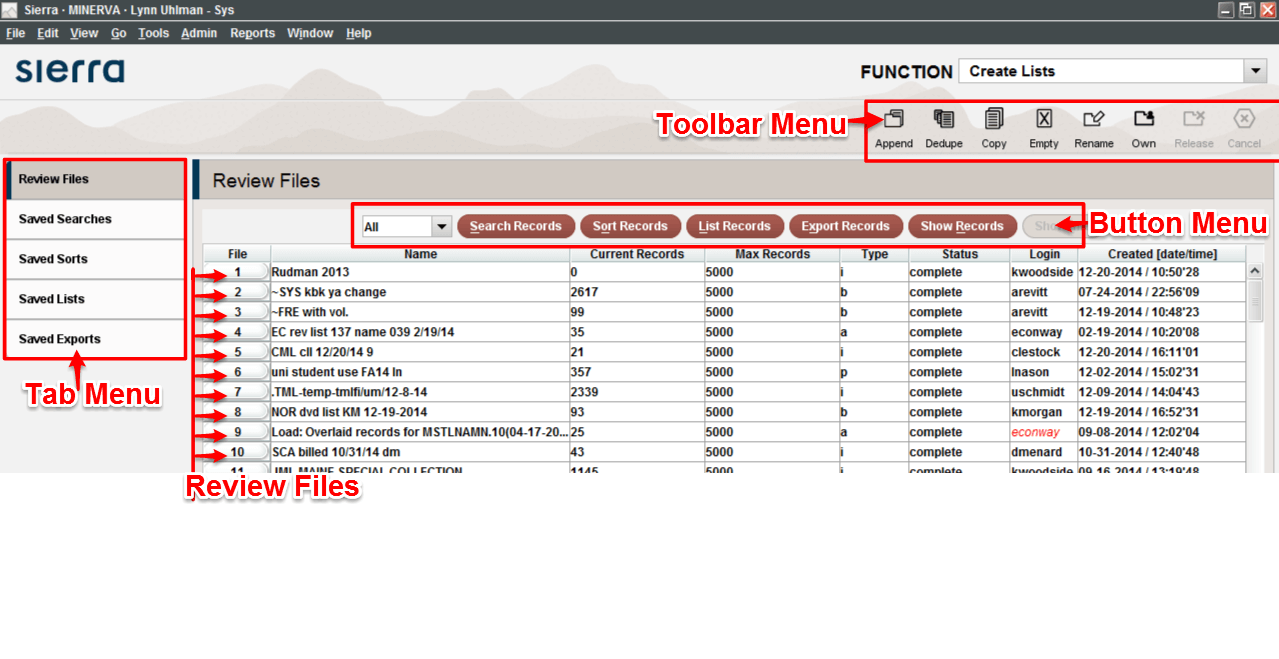Open the Window menu
1279x659 pixels.
pyautogui.click(x=310, y=33)
